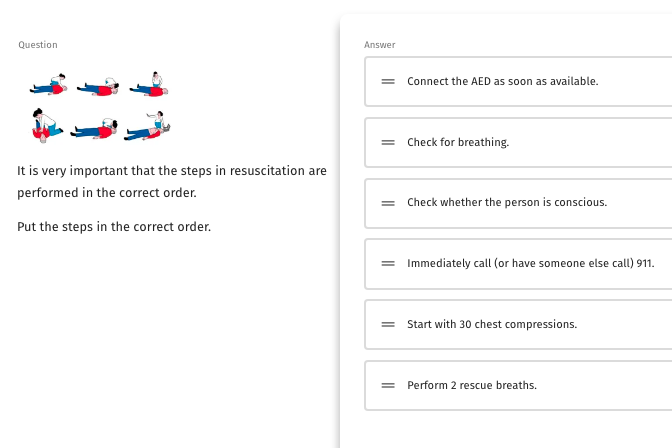Click the 'Answer' section label
672x448 pixels.
coord(380,45)
